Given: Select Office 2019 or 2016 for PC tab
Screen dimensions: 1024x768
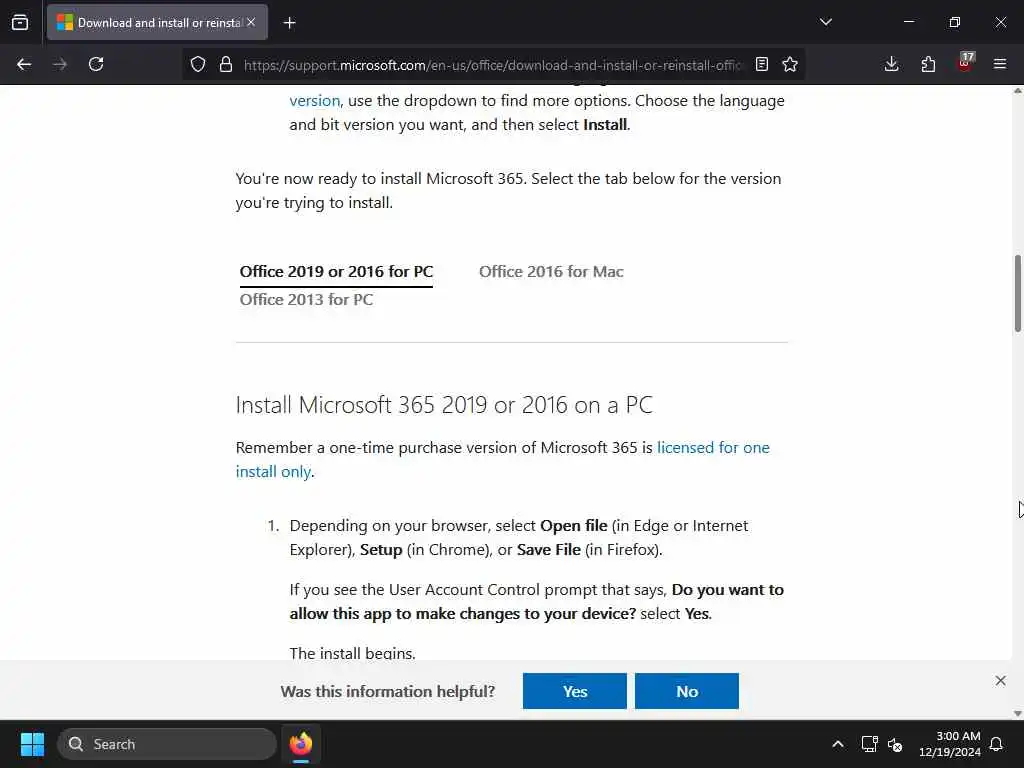Looking at the screenshot, I should 336,272.
